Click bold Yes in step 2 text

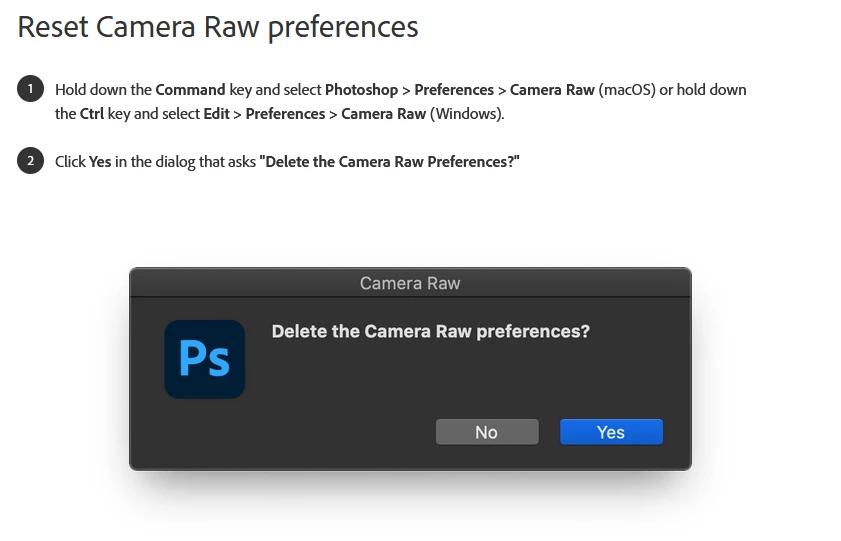100,162
